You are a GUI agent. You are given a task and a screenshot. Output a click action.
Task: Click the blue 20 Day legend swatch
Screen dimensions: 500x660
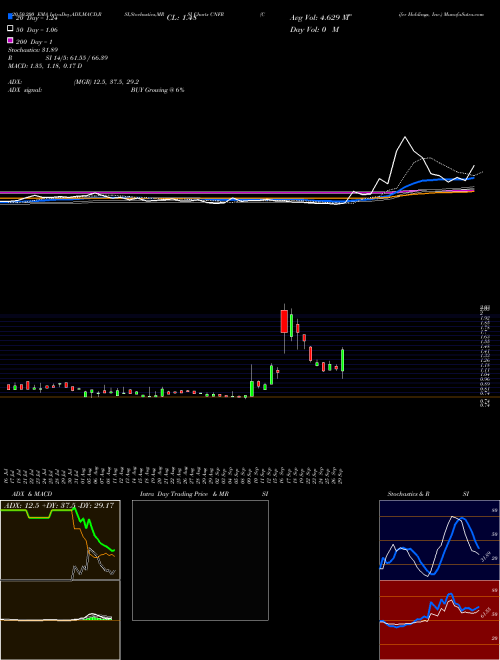point(10,16)
